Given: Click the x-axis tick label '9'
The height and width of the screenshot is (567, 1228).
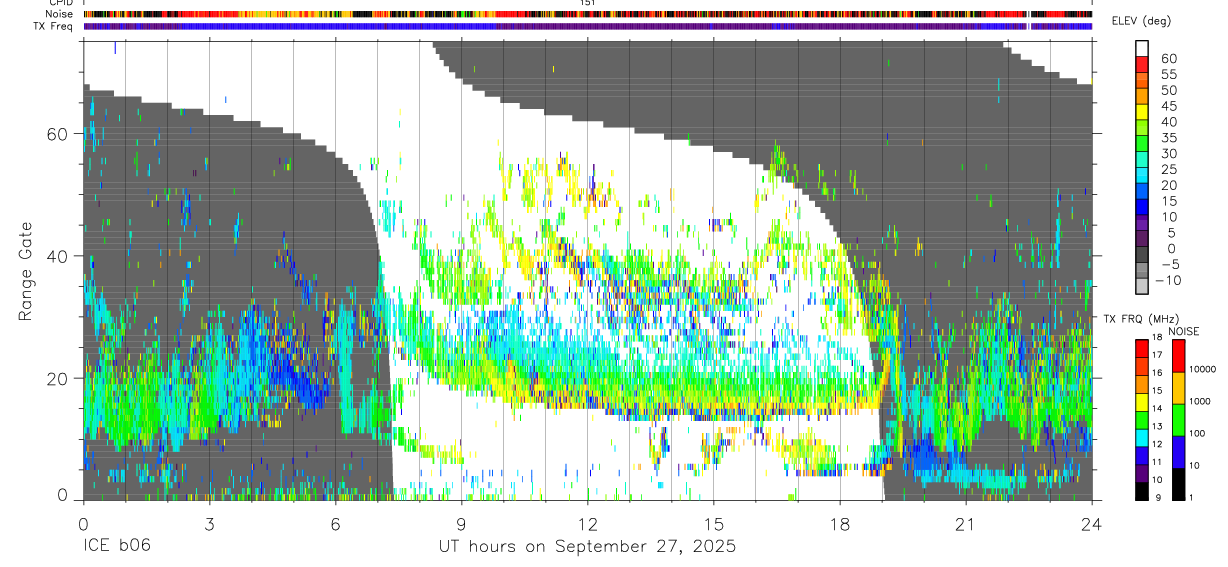Looking at the screenshot, I should click(461, 524).
